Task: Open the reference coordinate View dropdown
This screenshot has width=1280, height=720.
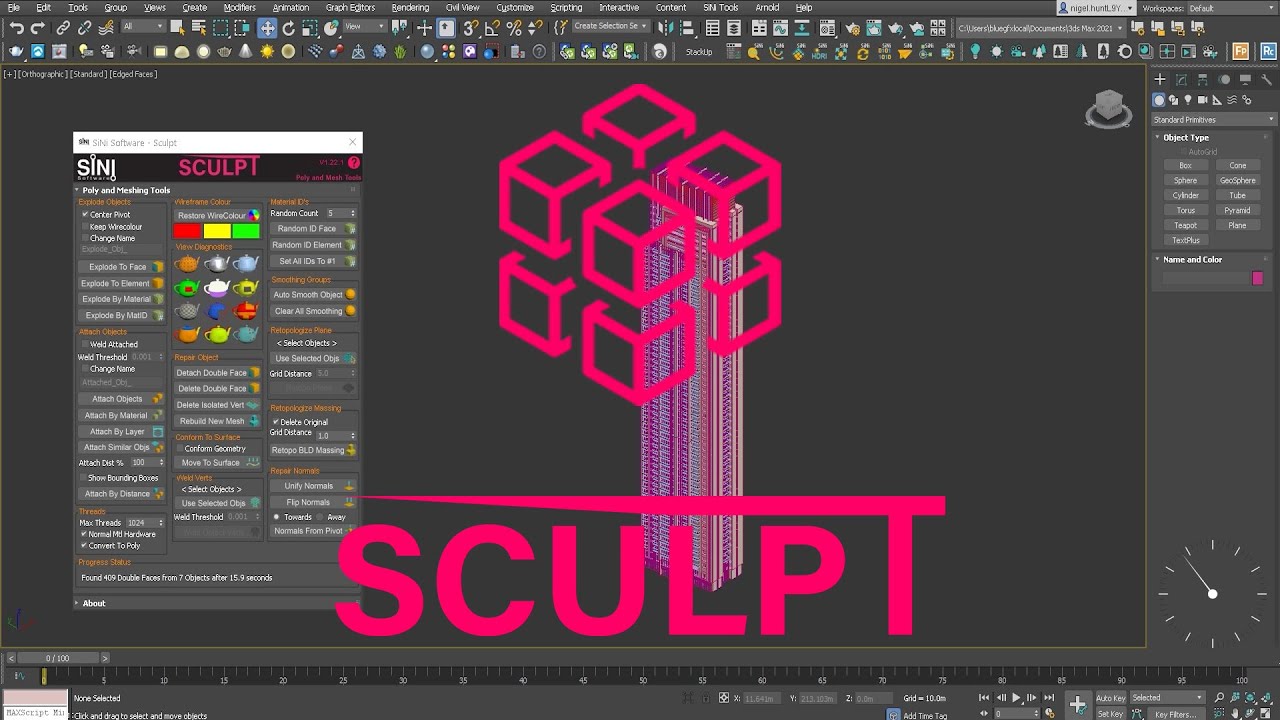Action: [x=365, y=27]
